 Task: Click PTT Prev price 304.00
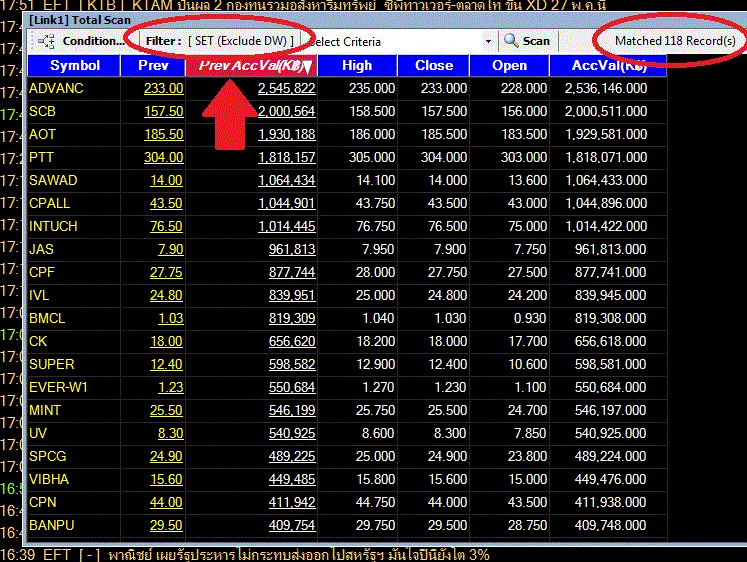click(163, 157)
